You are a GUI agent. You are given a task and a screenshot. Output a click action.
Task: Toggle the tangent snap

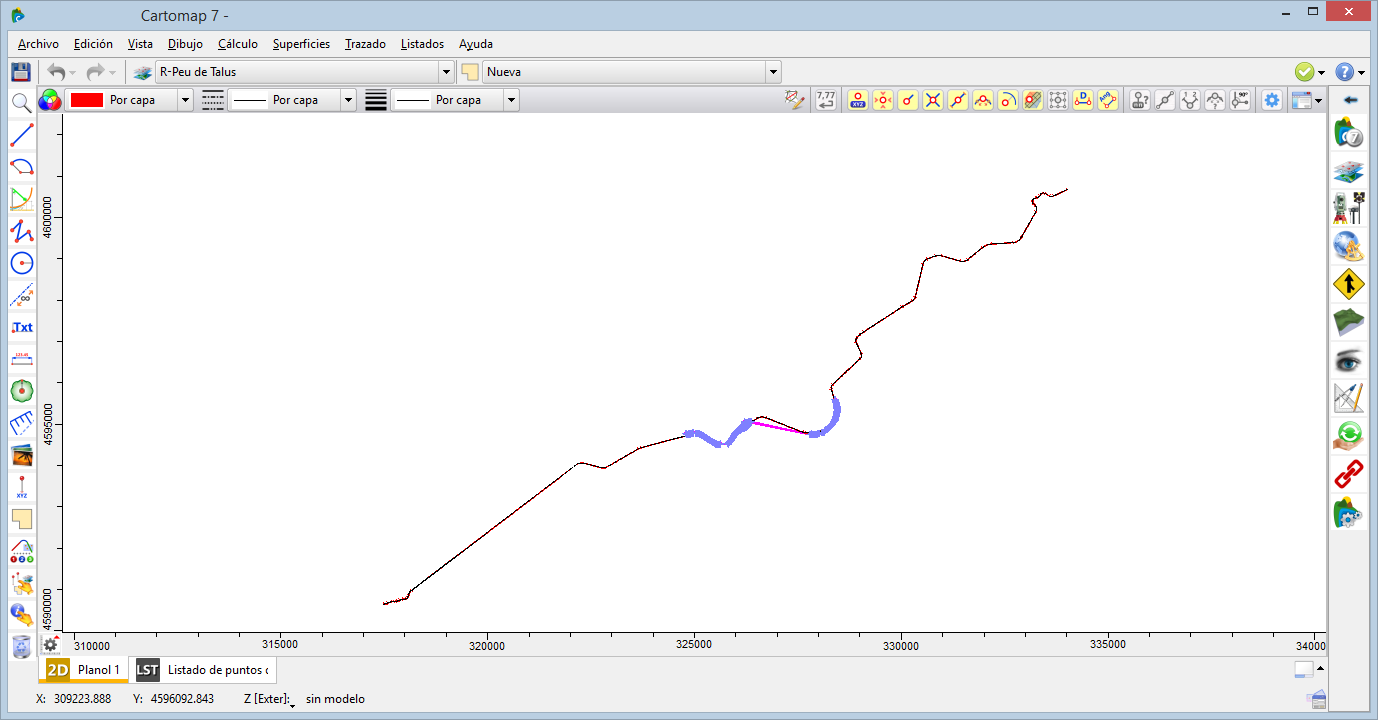click(x=1008, y=100)
